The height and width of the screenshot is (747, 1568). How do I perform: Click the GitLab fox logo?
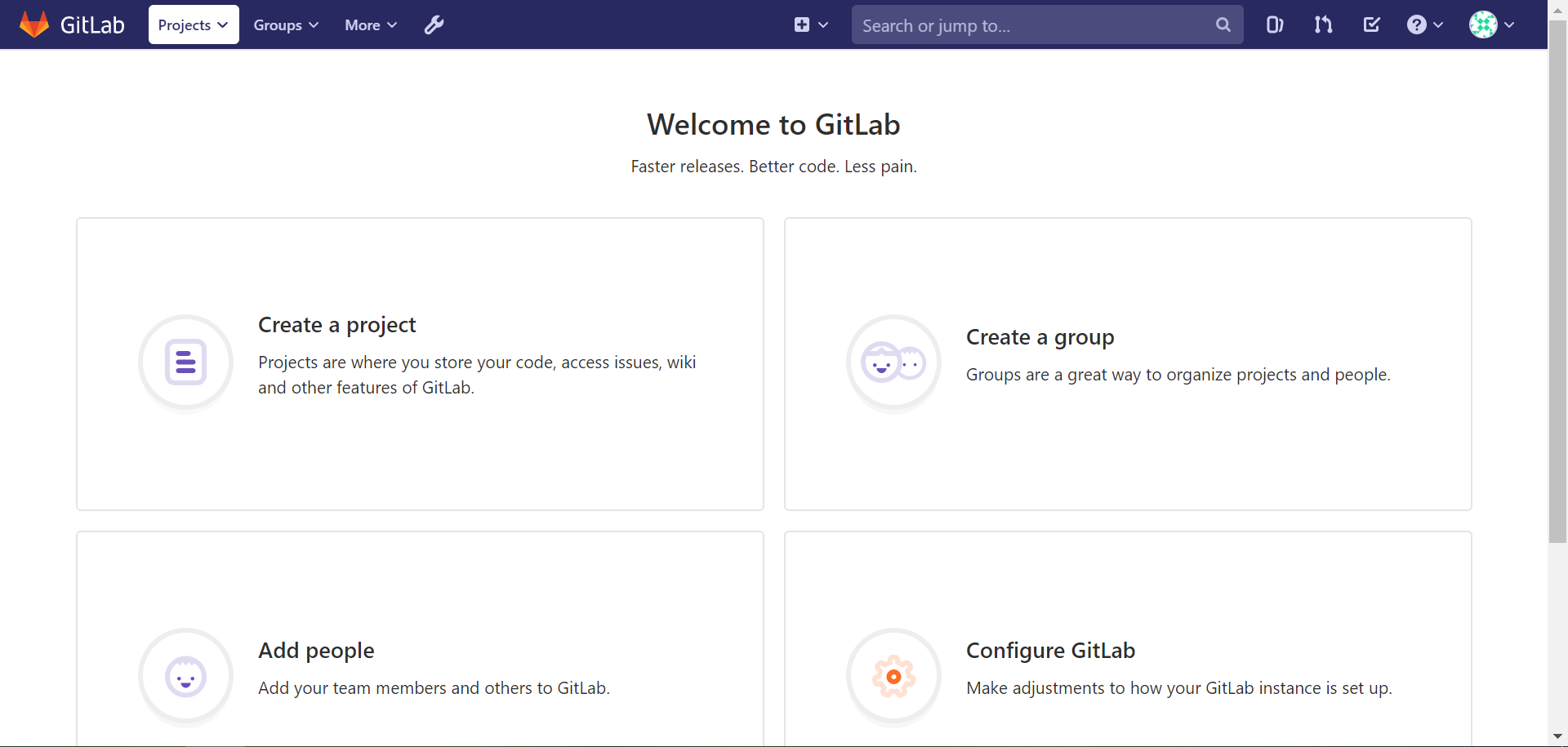[x=34, y=24]
